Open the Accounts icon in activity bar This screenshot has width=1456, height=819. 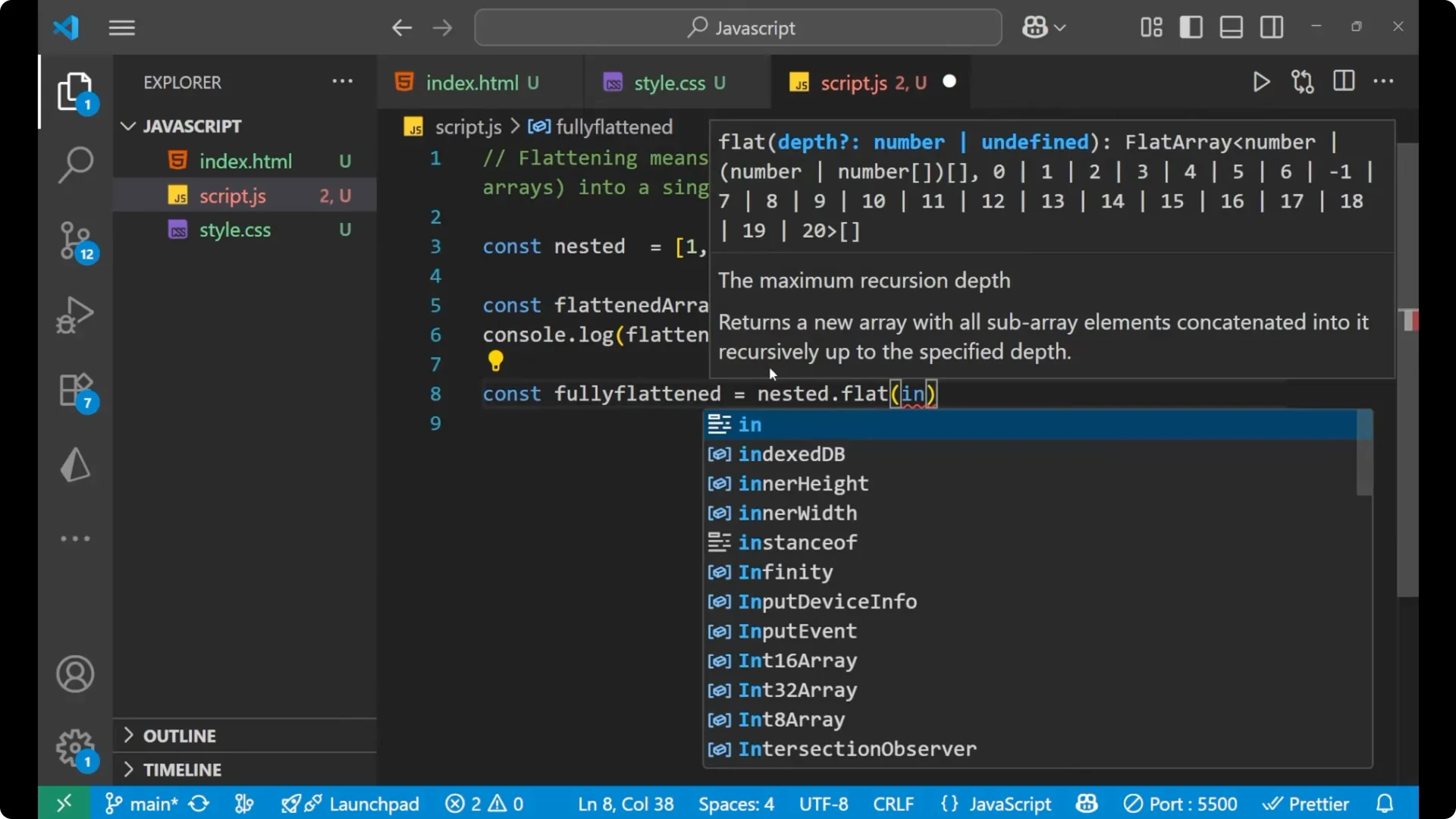tap(75, 674)
